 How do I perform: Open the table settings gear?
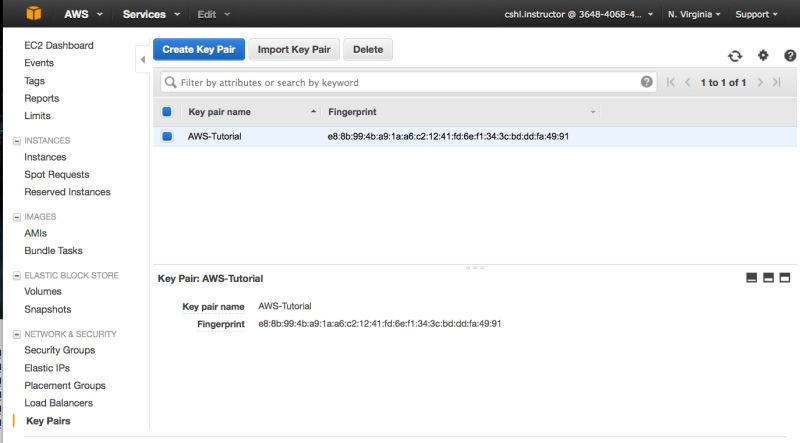(x=763, y=55)
